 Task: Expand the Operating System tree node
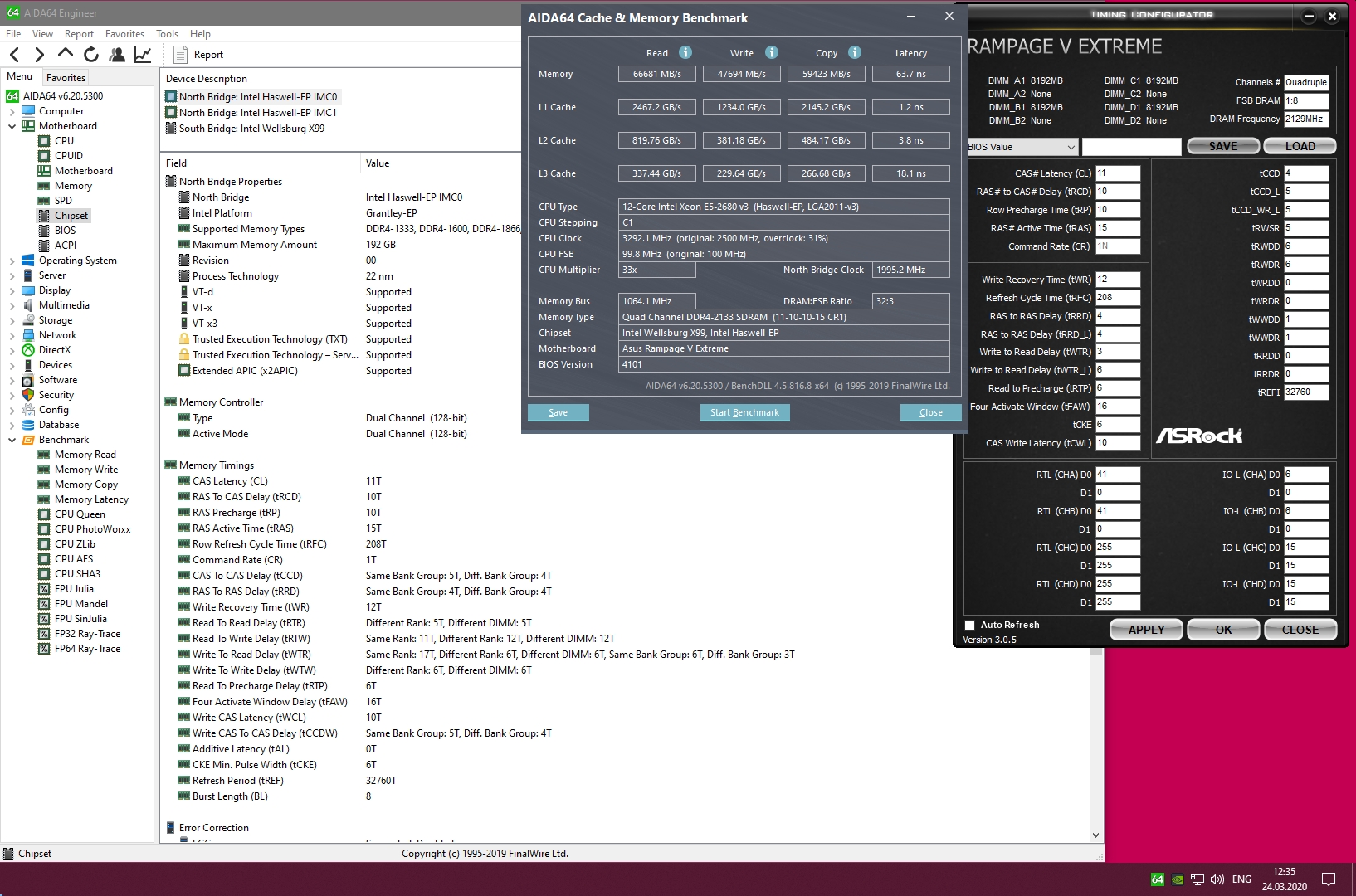click(12, 261)
